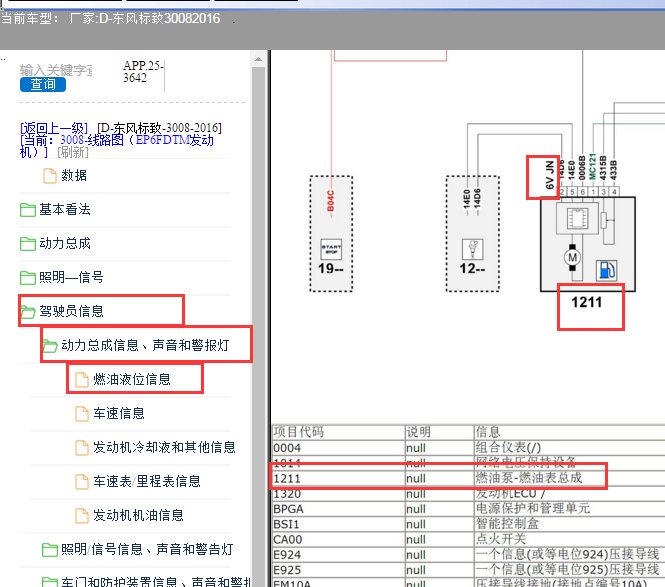665x587 pixels.
Task: Click the 燃油泵-燃油表总成 cell
Action: coord(529,478)
